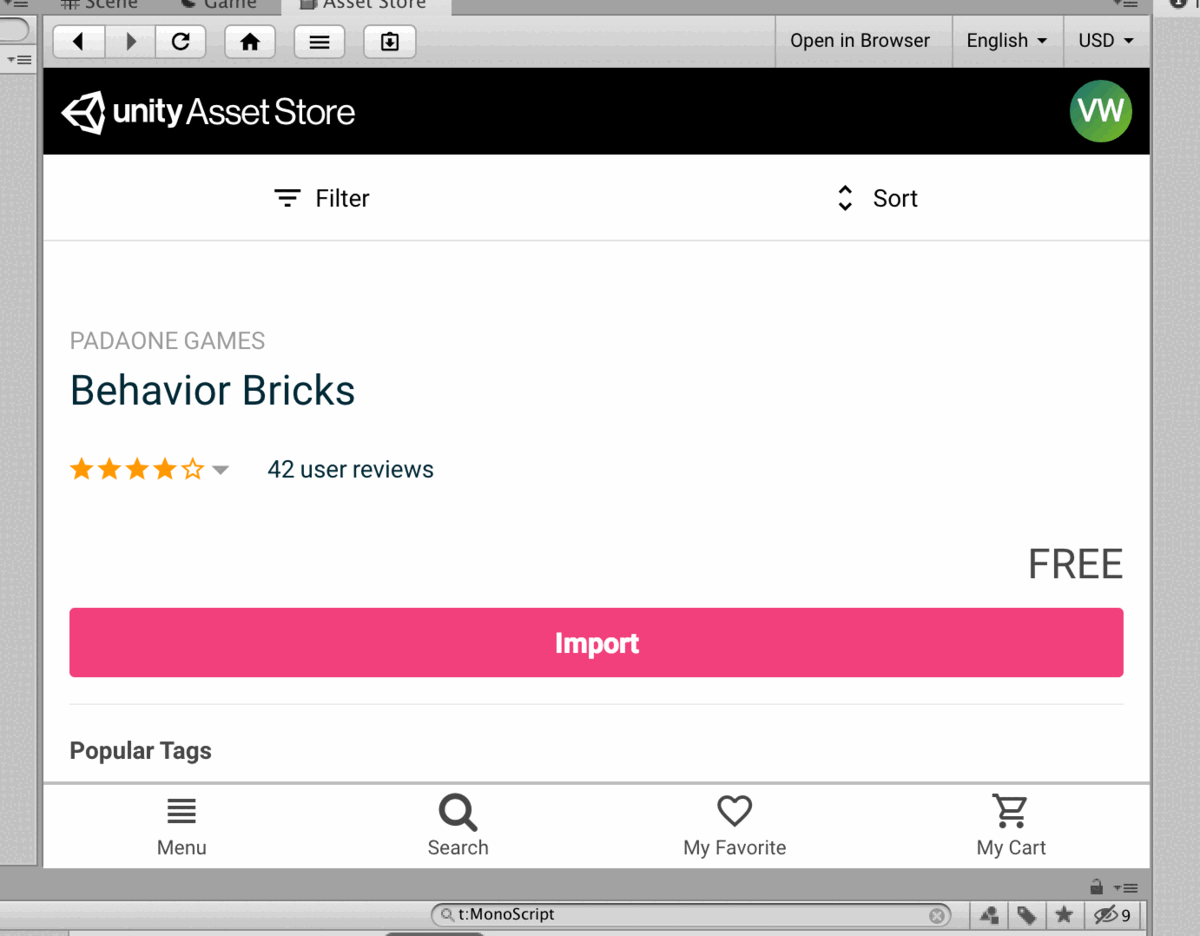The height and width of the screenshot is (936, 1200).
Task: Open My Favorite heart icon
Action: pyautogui.click(x=734, y=826)
